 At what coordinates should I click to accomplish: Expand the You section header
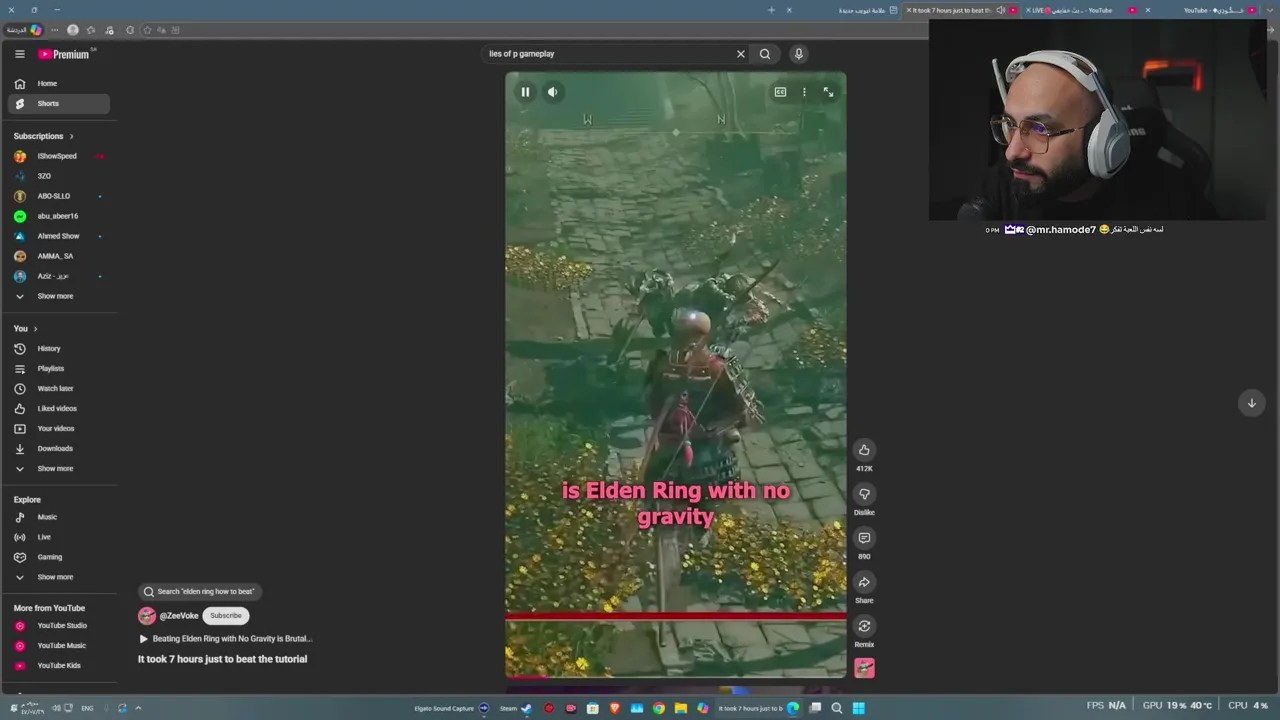(x=26, y=329)
